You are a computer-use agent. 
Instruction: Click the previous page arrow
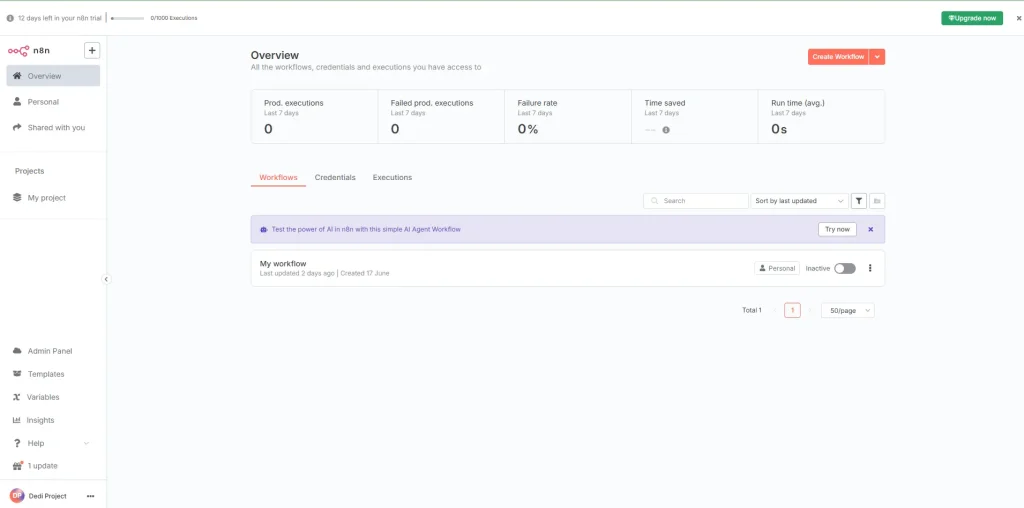tap(775, 311)
